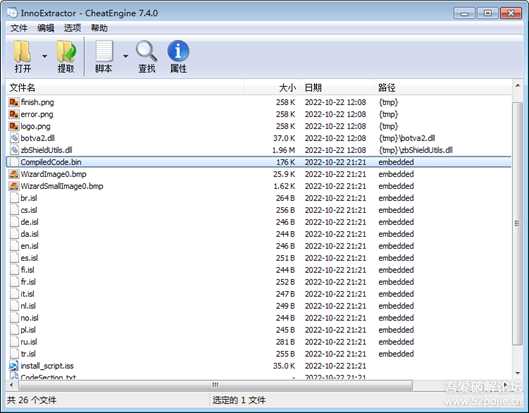
Task: Sort by the 大小 column header
Action: (287, 88)
